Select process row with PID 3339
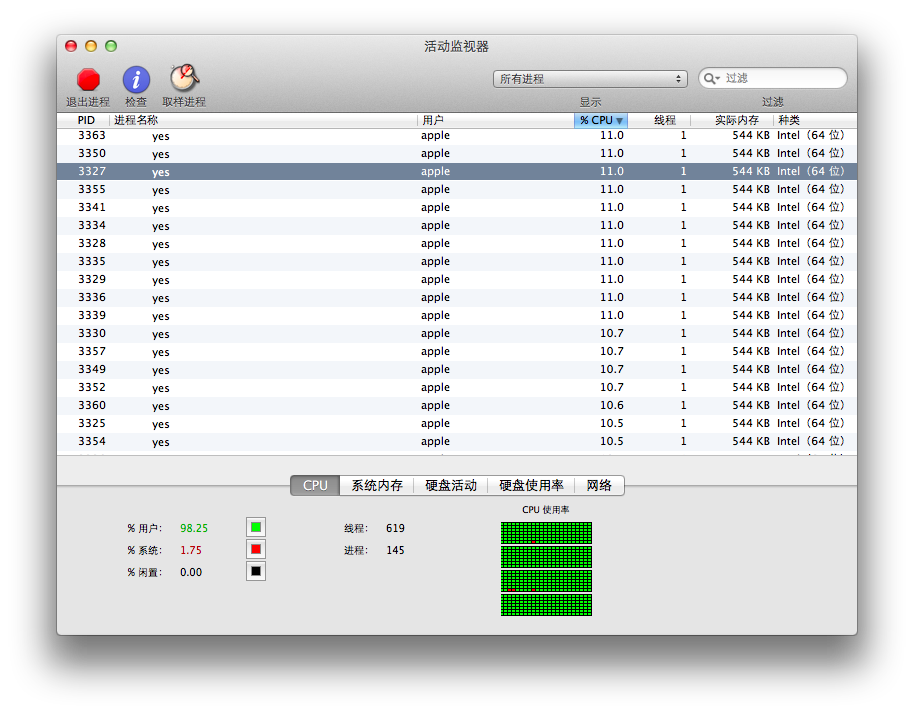Image resolution: width=914 pixels, height=714 pixels. (456, 316)
